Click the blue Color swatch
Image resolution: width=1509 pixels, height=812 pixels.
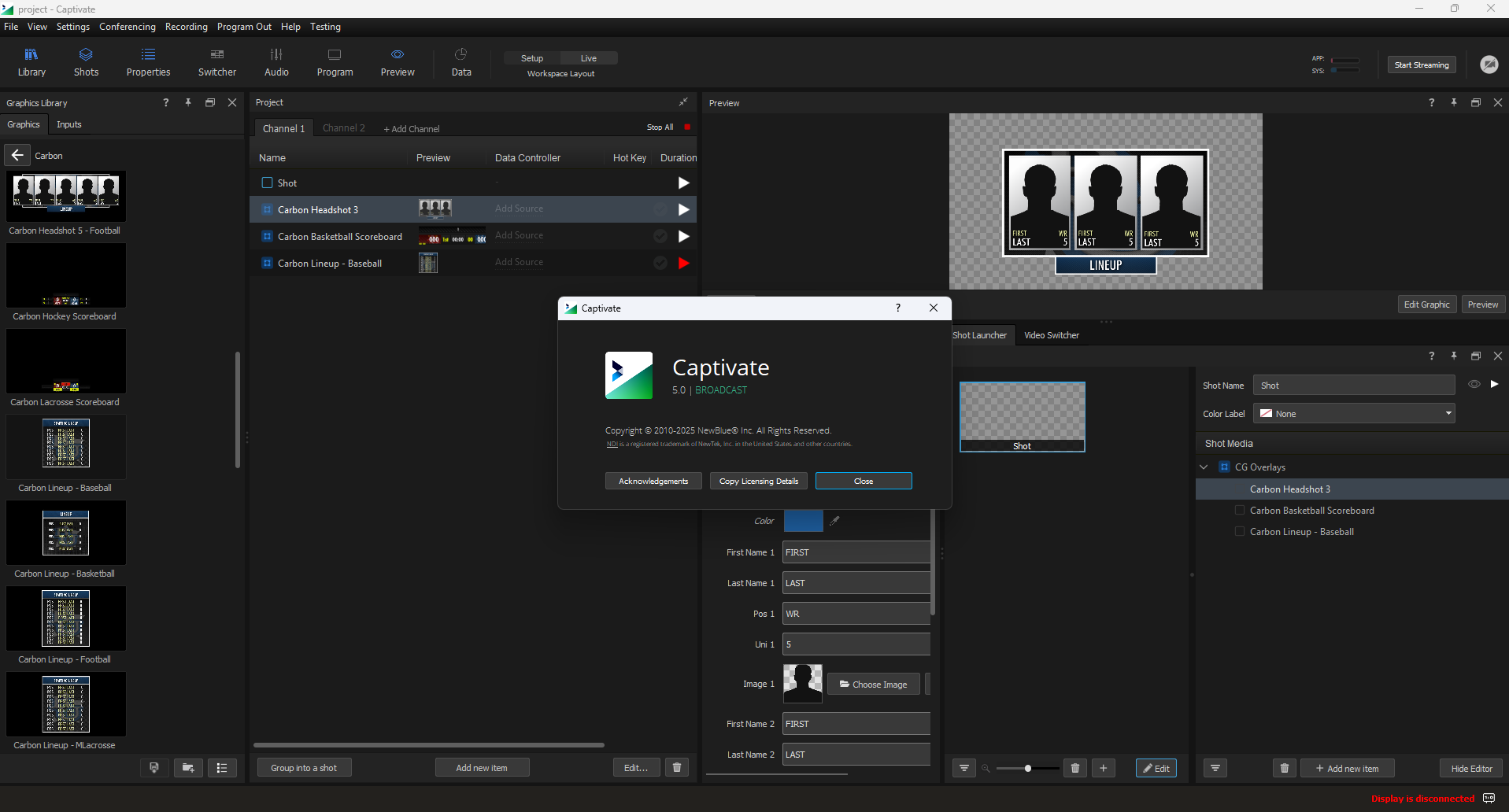[803, 521]
